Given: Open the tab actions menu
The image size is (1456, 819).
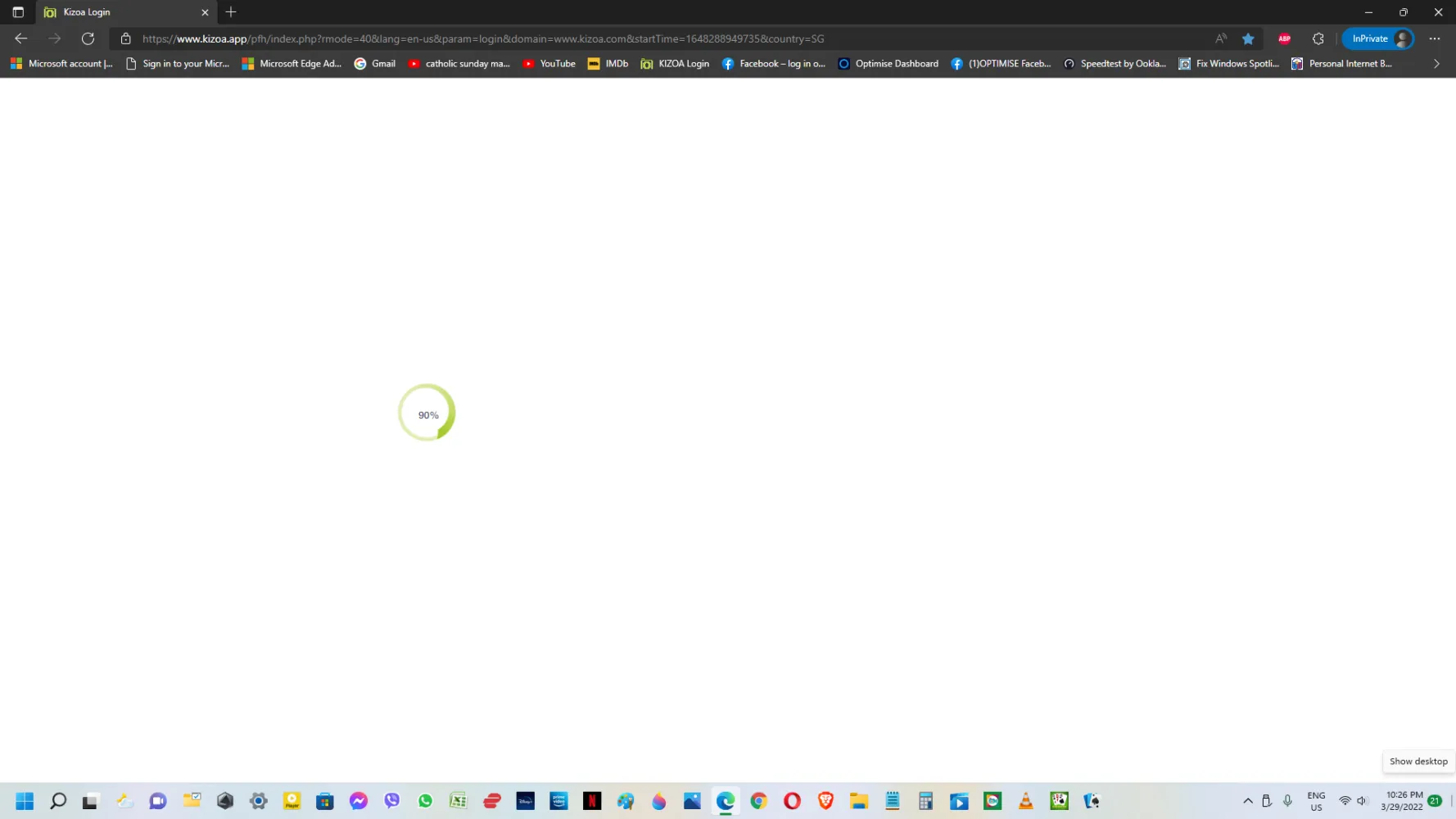Looking at the screenshot, I should (x=18, y=12).
